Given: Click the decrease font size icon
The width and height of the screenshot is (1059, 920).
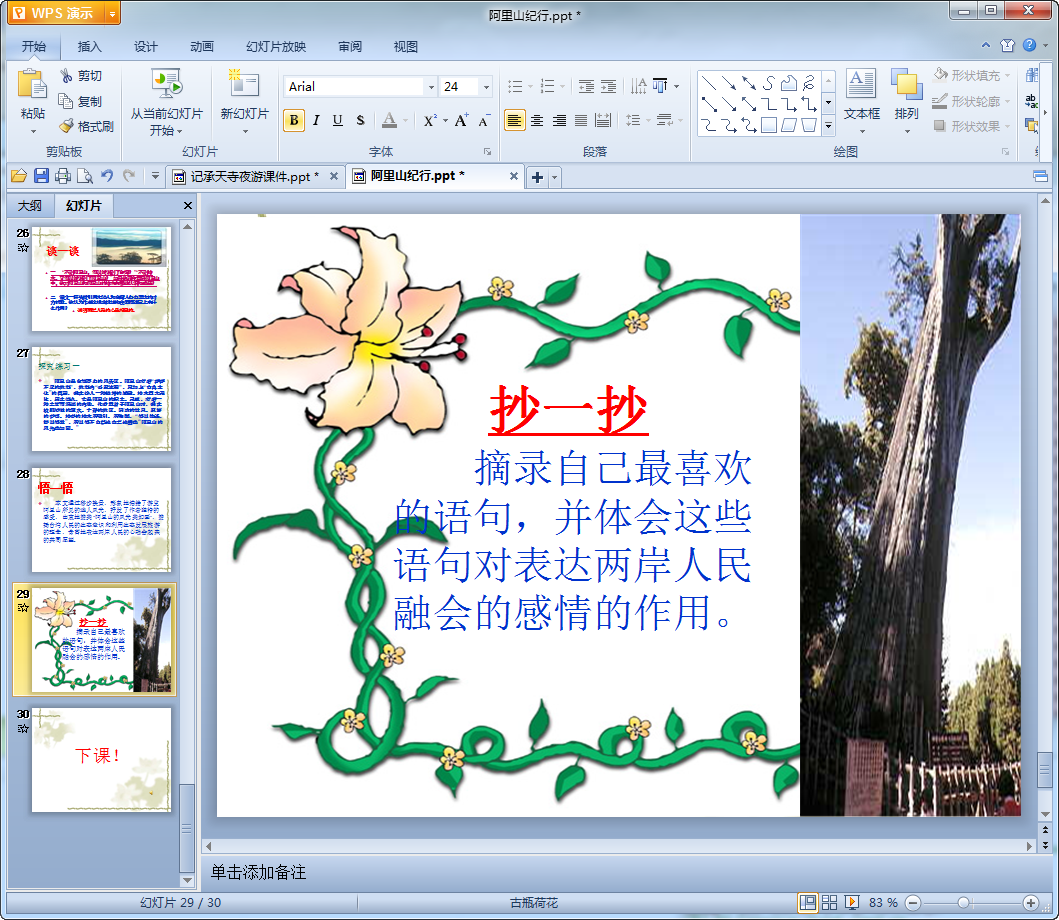Looking at the screenshot, I should [x=484, y=121].
